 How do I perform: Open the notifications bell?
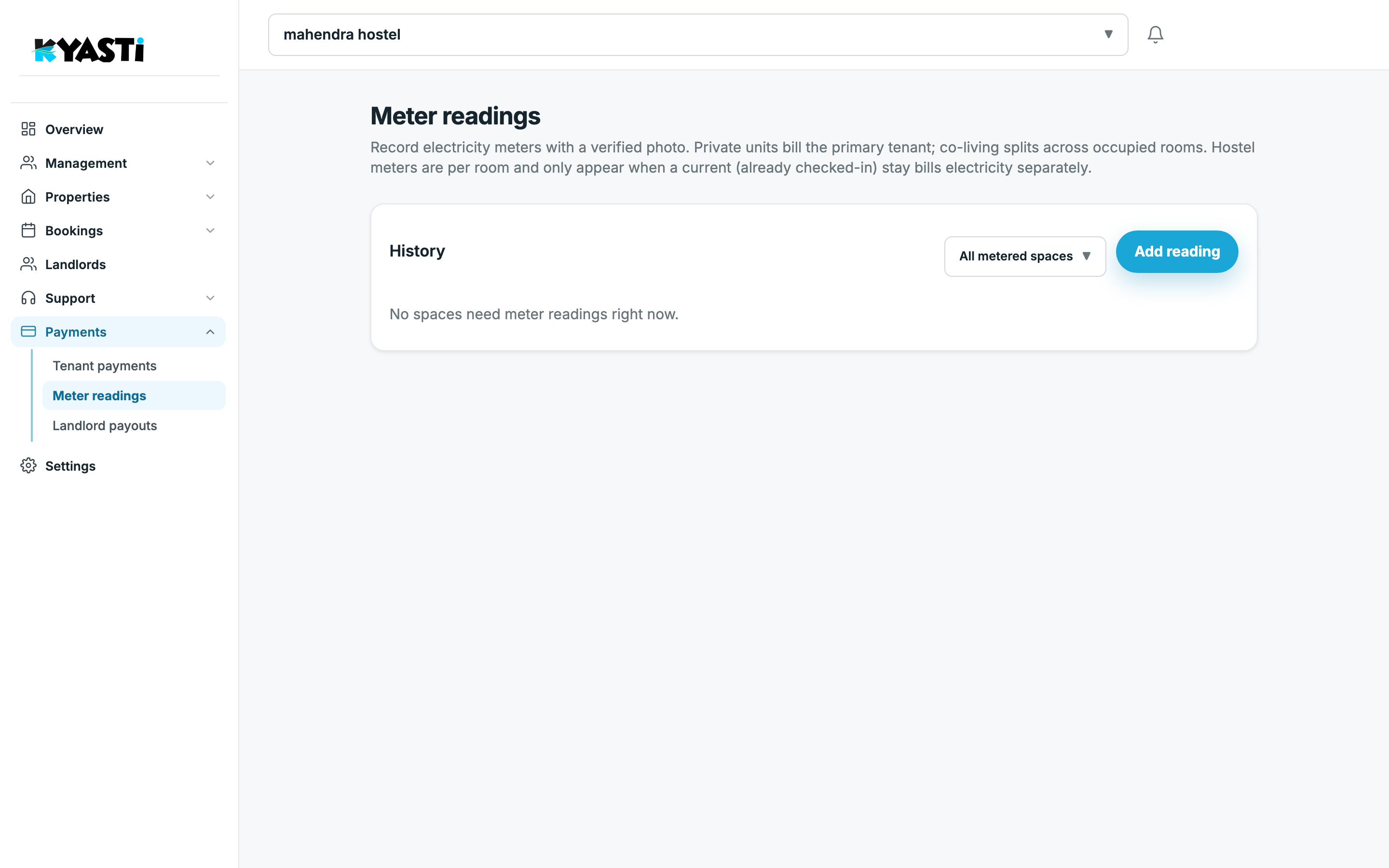pos(1155,34)
